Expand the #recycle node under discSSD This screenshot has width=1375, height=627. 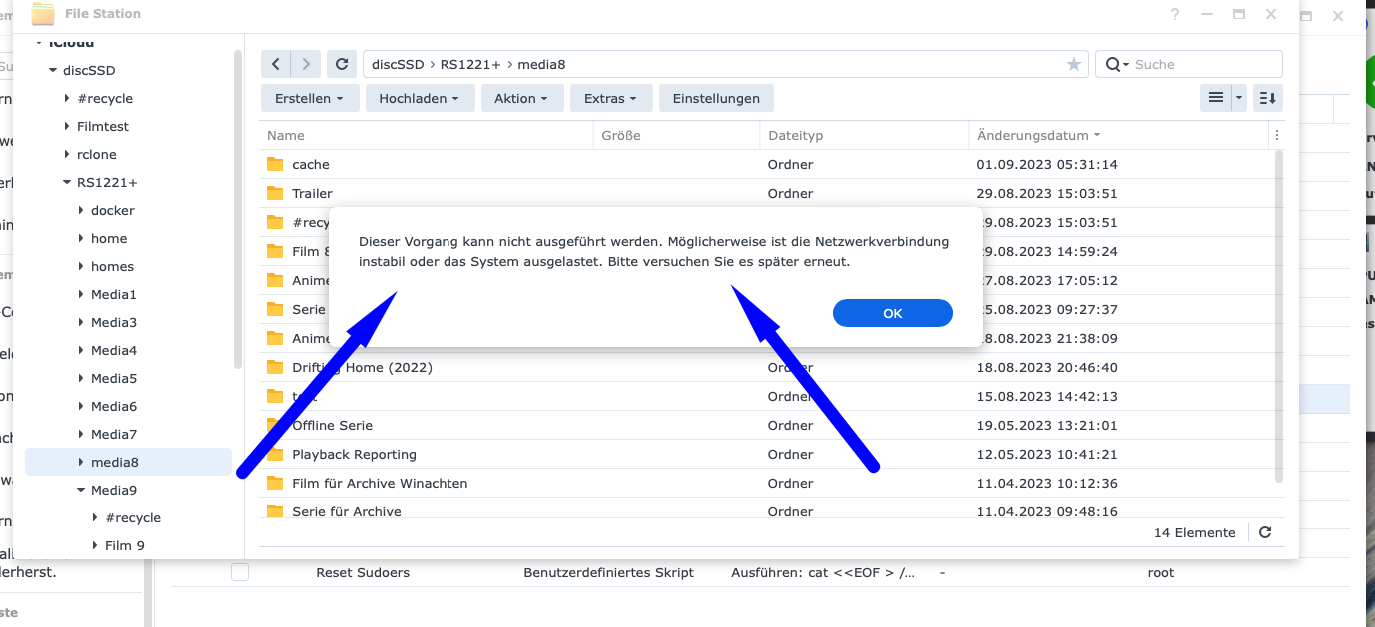click(67, 98)
